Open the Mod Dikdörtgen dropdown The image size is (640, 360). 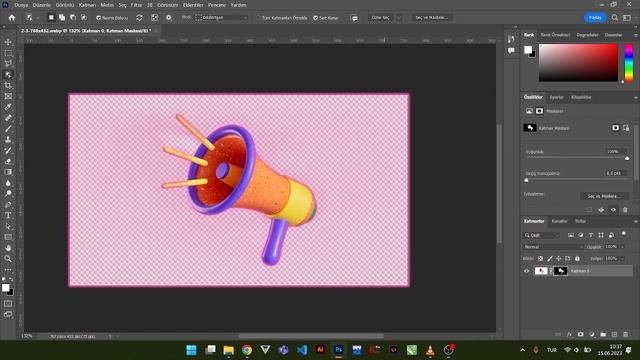(222, 18)
